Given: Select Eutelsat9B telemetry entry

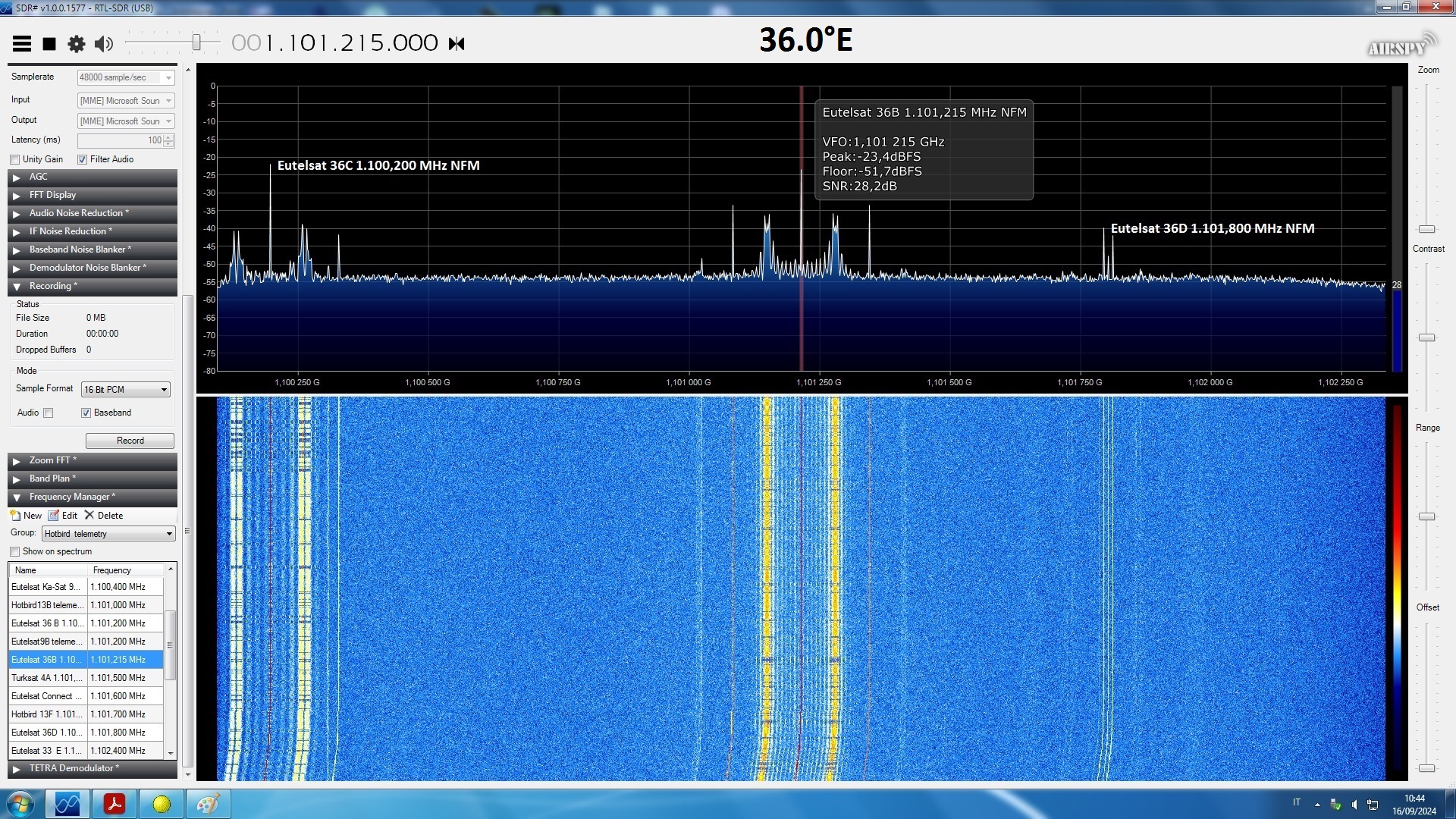Looking at the screenshot, I should coord(86,642).
